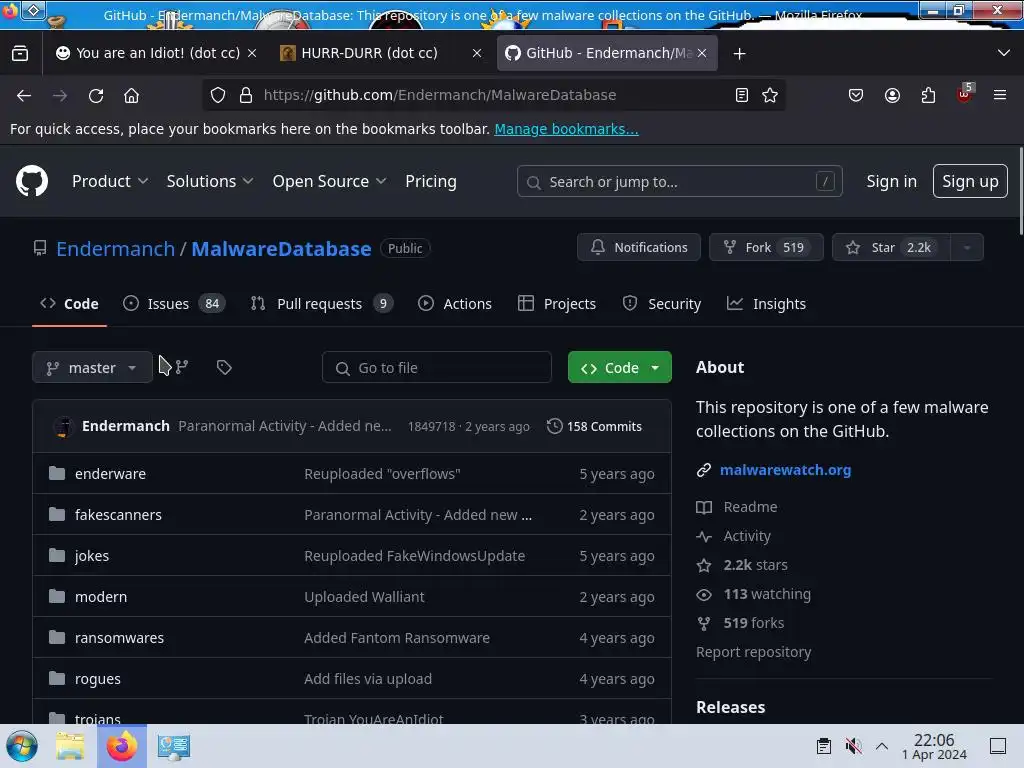Click the Endermanch avatar in commit row
Screen dimensions: 1024x768
click(x=63, y=426)
